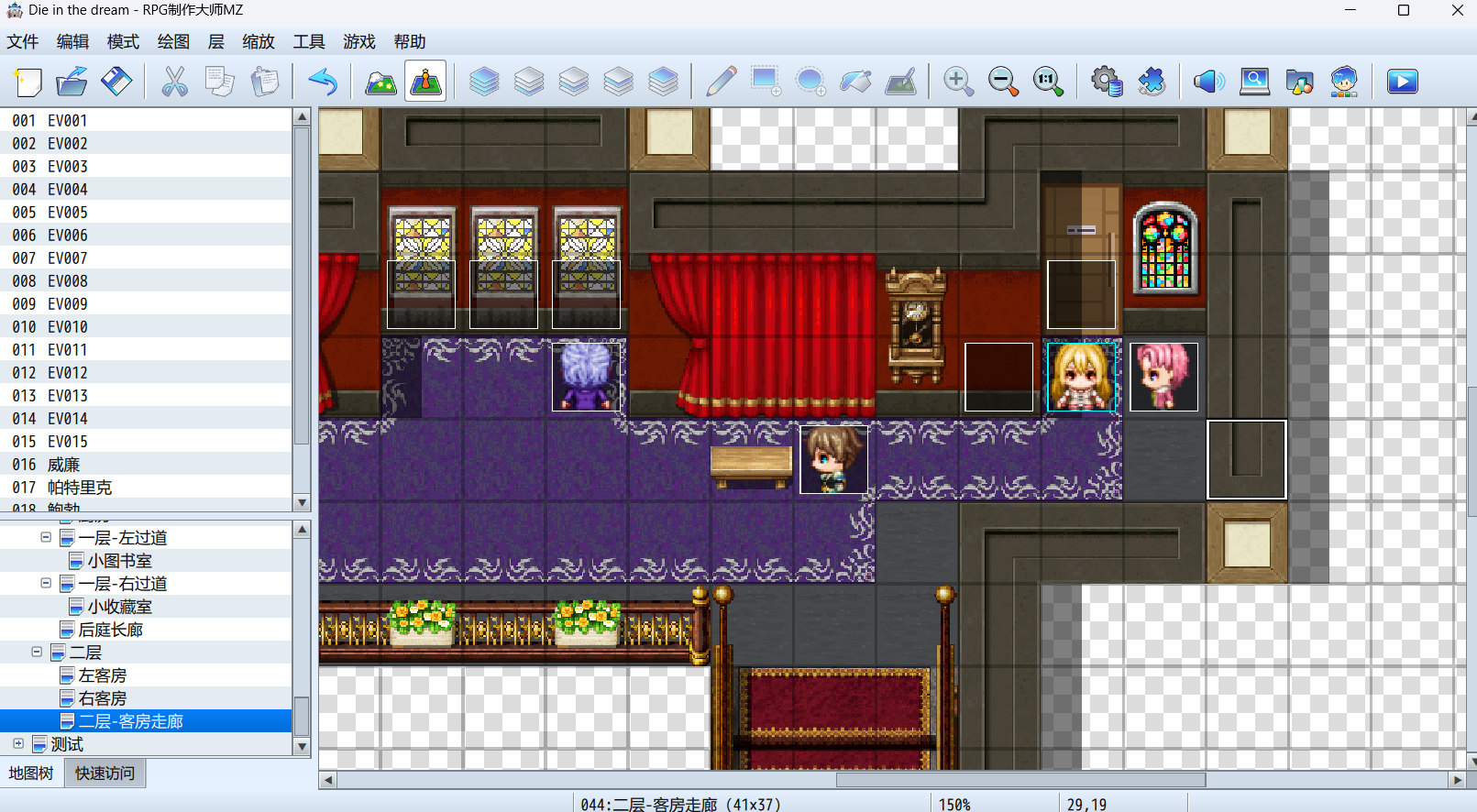Select the 左客房 map in tree
The height and width of the screenshot is (812, 1477).
(103, 675)
